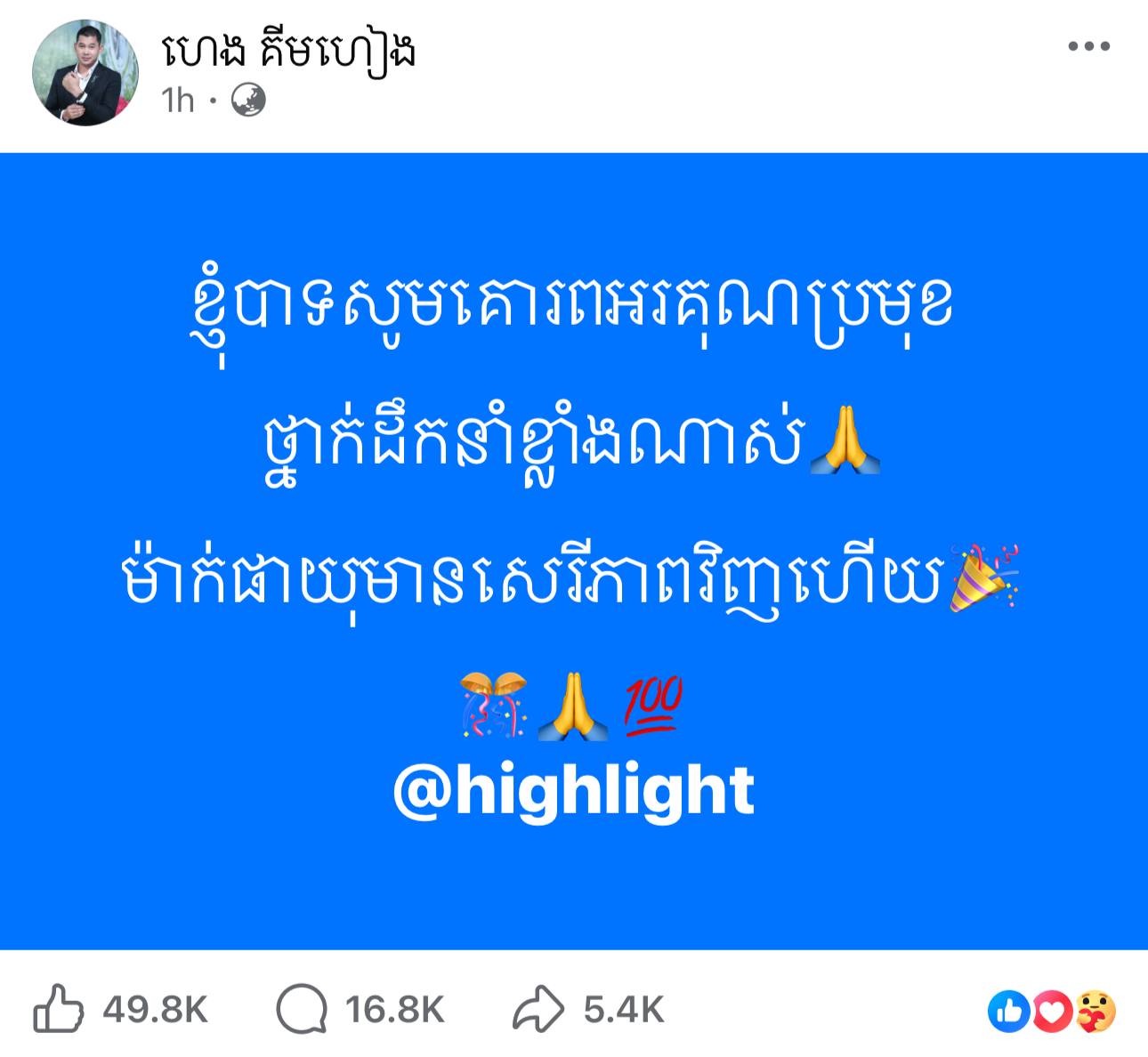1148x1057 pixels.
Task: View the 49.8K likes count
Action: click(156, 1010)
